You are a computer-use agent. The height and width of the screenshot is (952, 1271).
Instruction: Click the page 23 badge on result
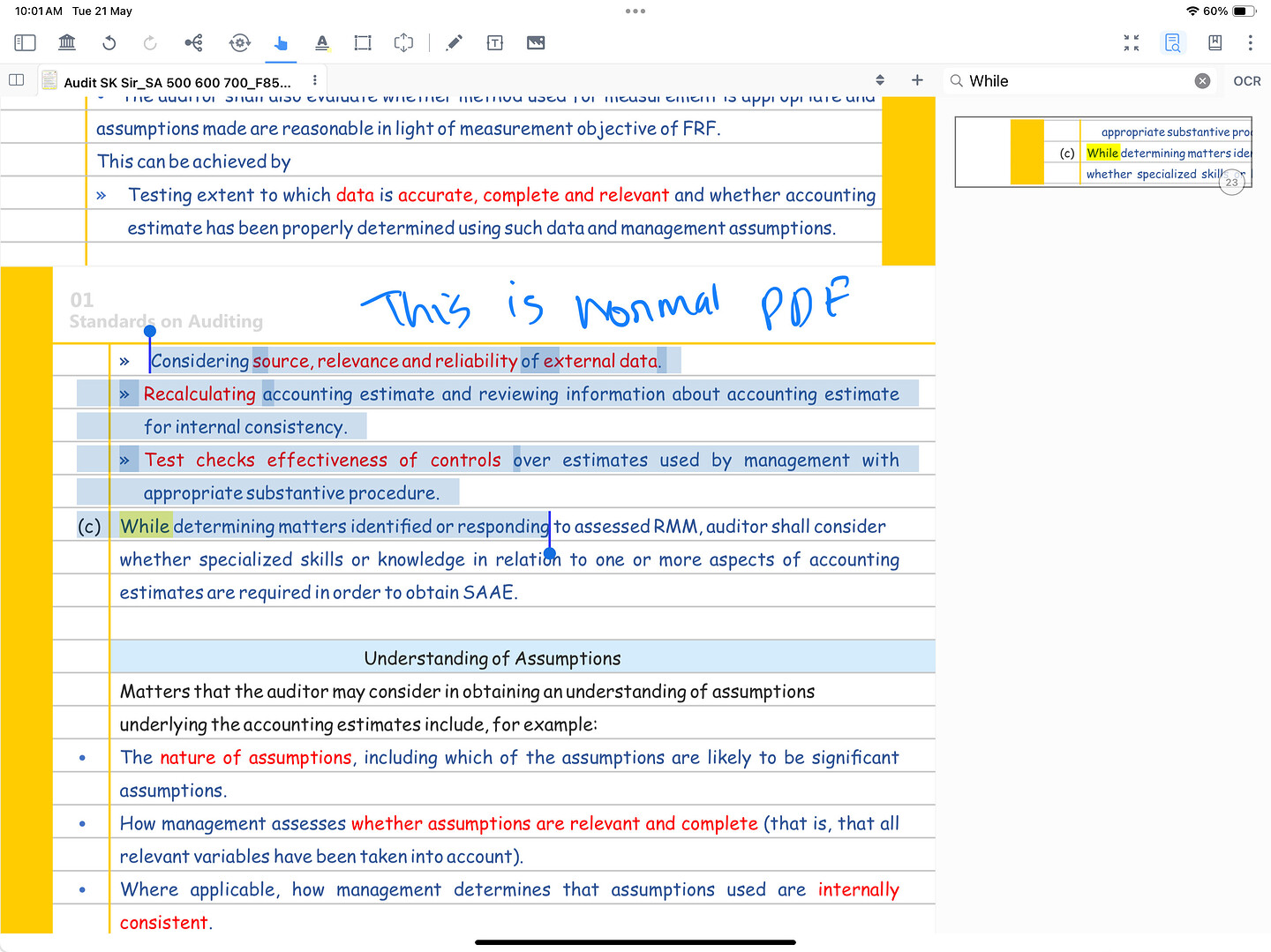click(x=1231, y=183)
